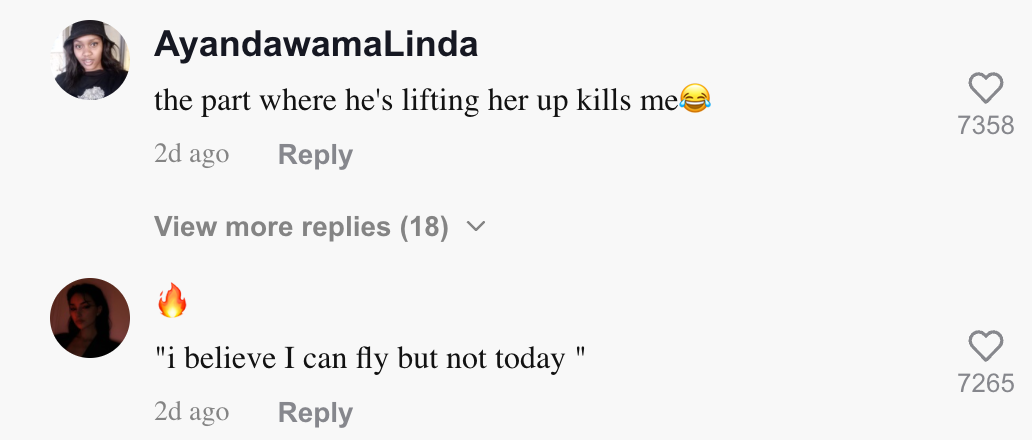Click the "(18)" reply count

click(x=424, y=227)
